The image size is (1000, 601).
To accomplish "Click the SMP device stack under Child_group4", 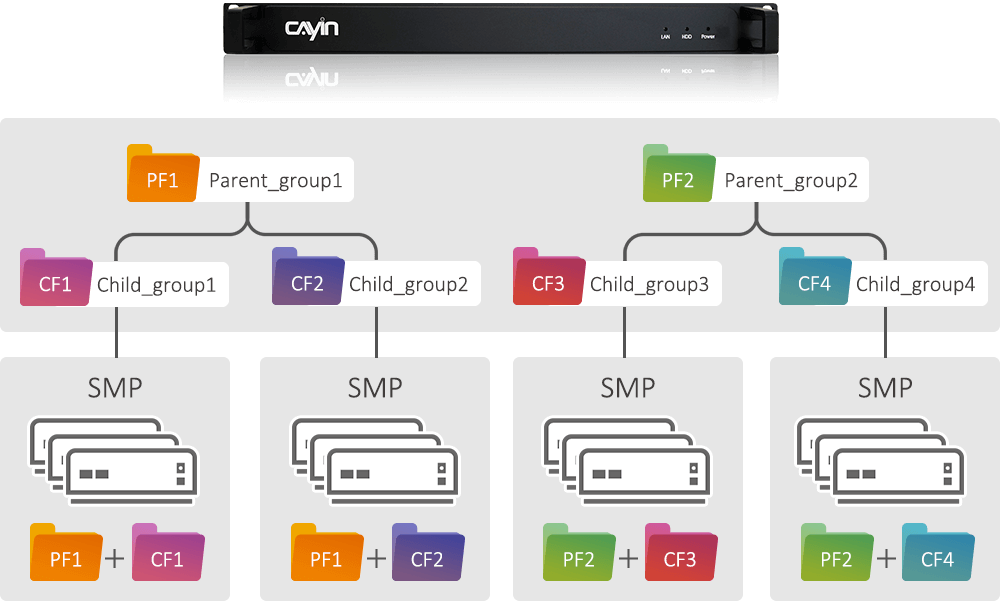I will [x=881, y=461].
